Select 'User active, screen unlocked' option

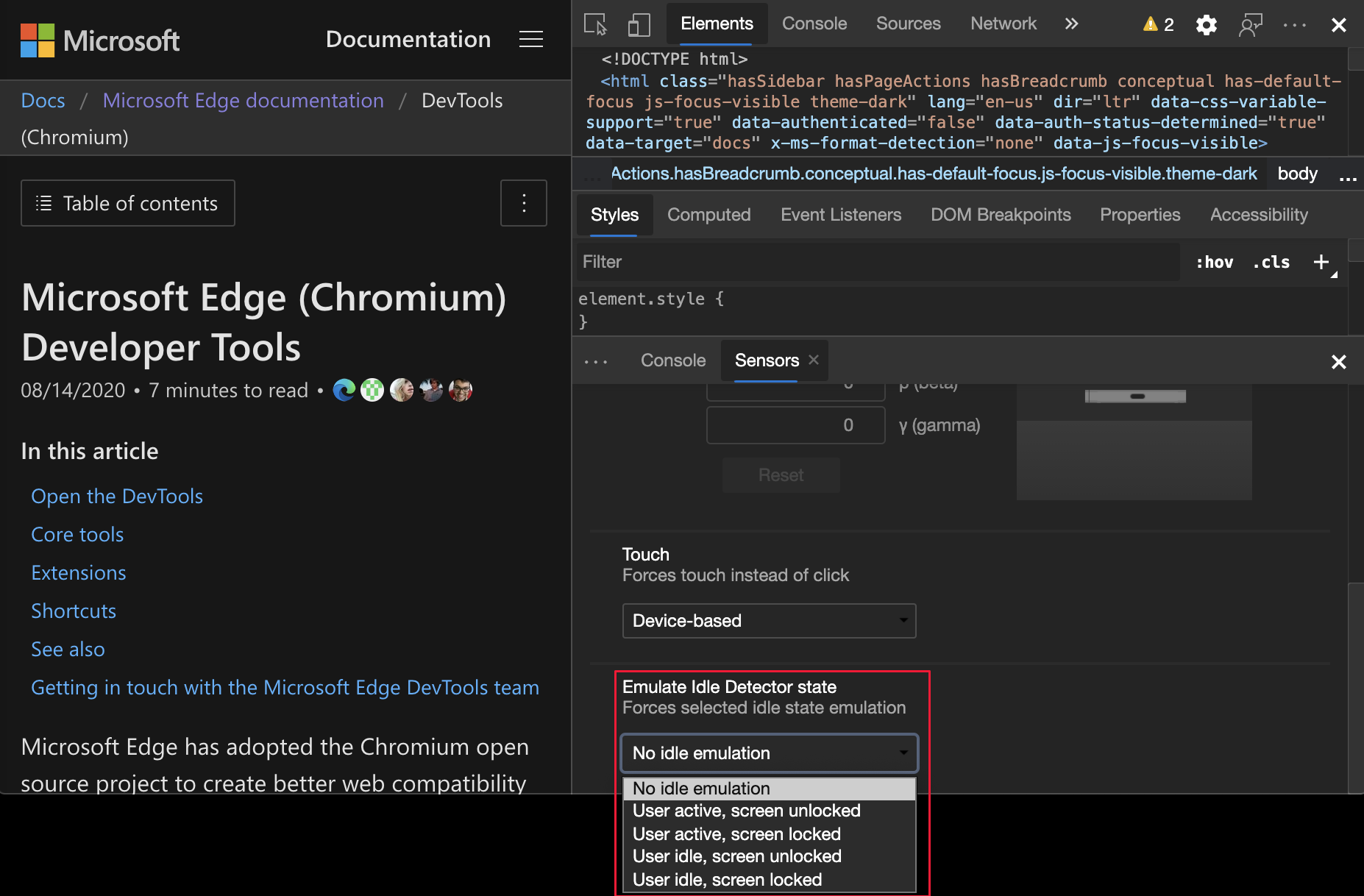click(x=769, y=811)
